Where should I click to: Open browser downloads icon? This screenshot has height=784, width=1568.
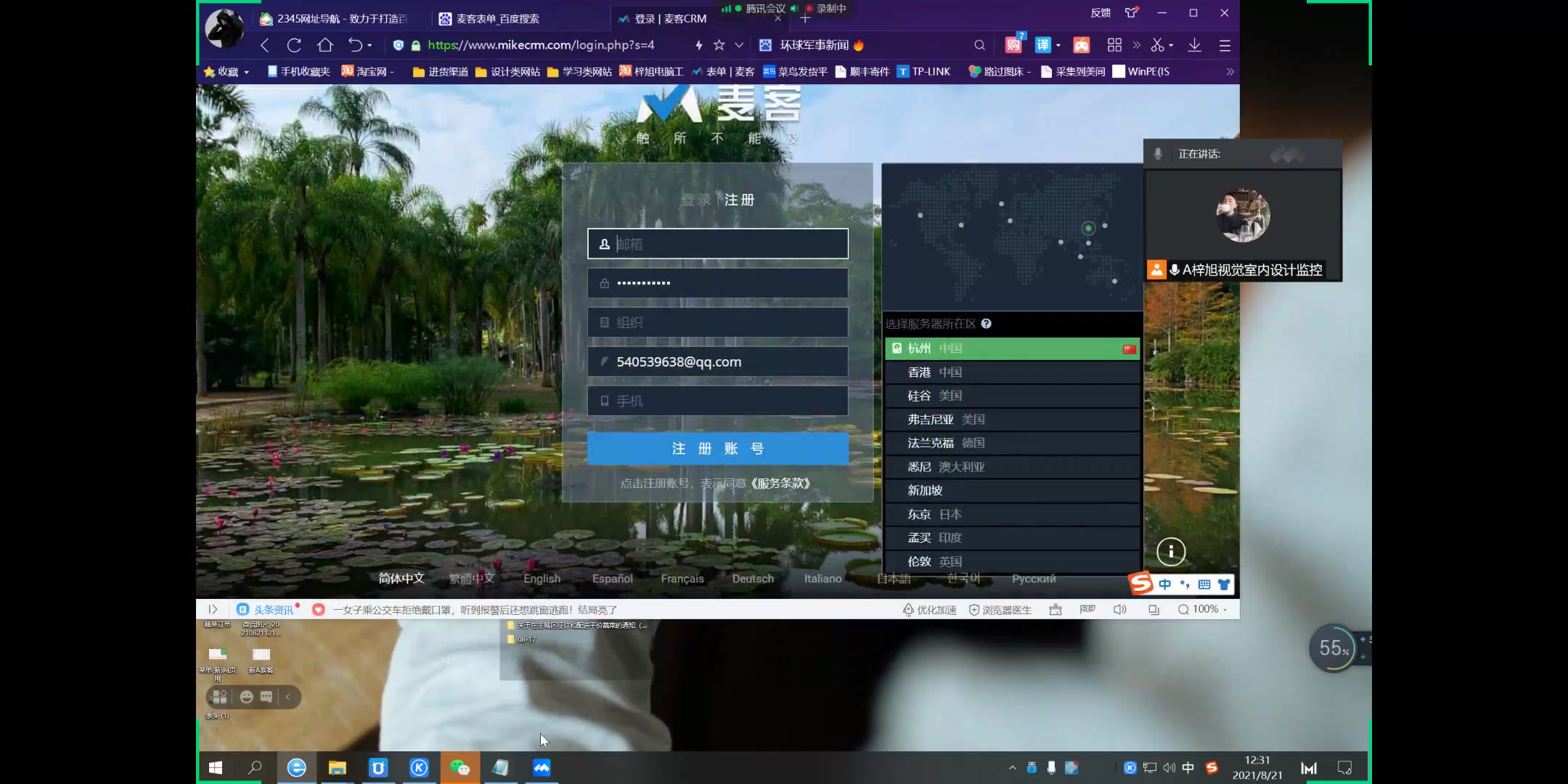click(x=1194, y=45)
